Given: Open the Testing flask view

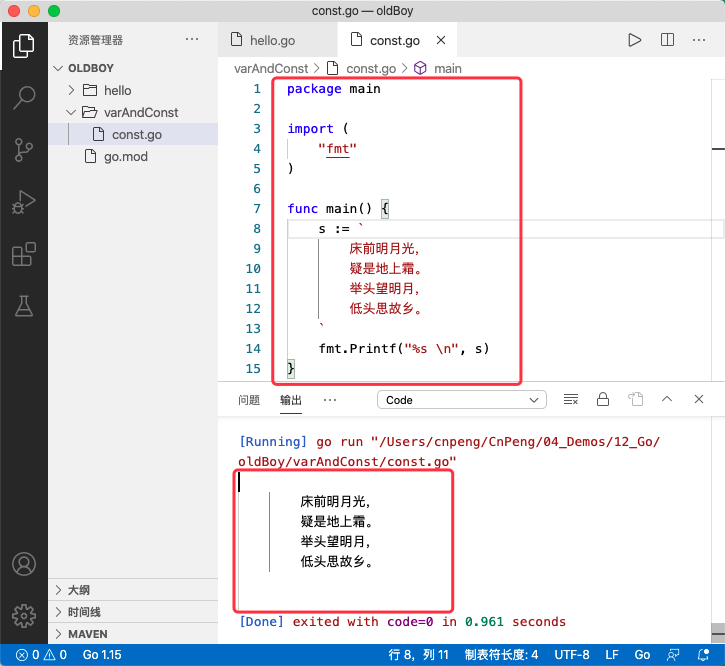Looking at the screenshot, I should tap(24, 306).
